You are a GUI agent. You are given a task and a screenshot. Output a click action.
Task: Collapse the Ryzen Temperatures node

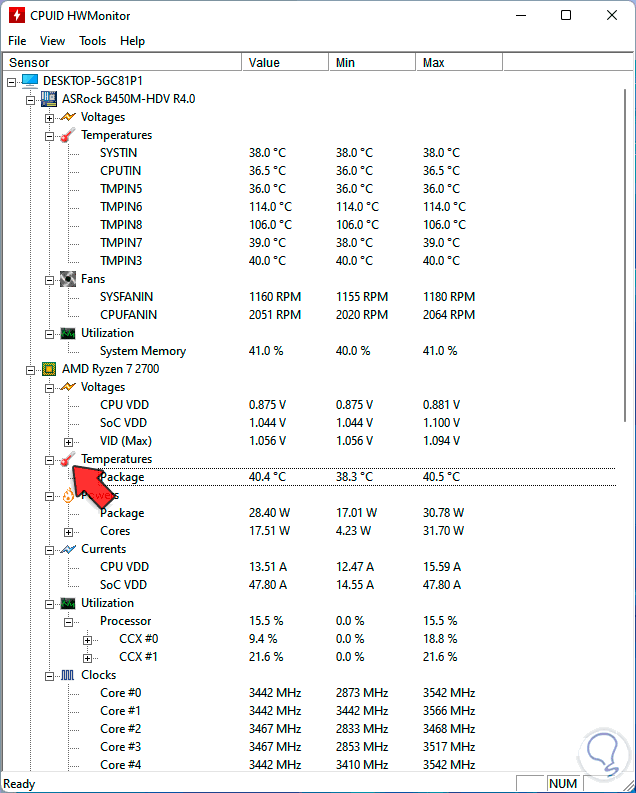point(49,460)
